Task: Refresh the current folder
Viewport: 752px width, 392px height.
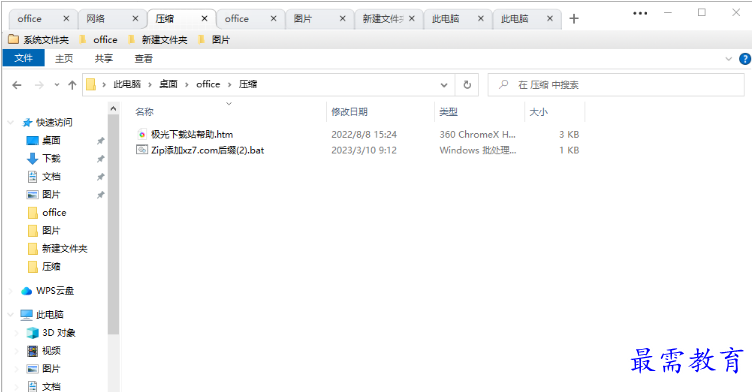Action: coord(467,85)
